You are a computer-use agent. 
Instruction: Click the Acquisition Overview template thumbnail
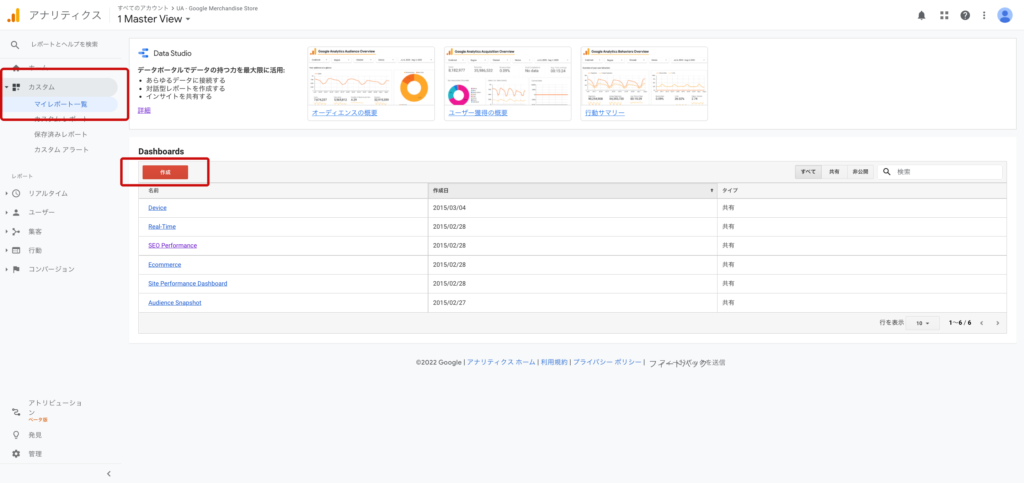[x=507, y=76]
